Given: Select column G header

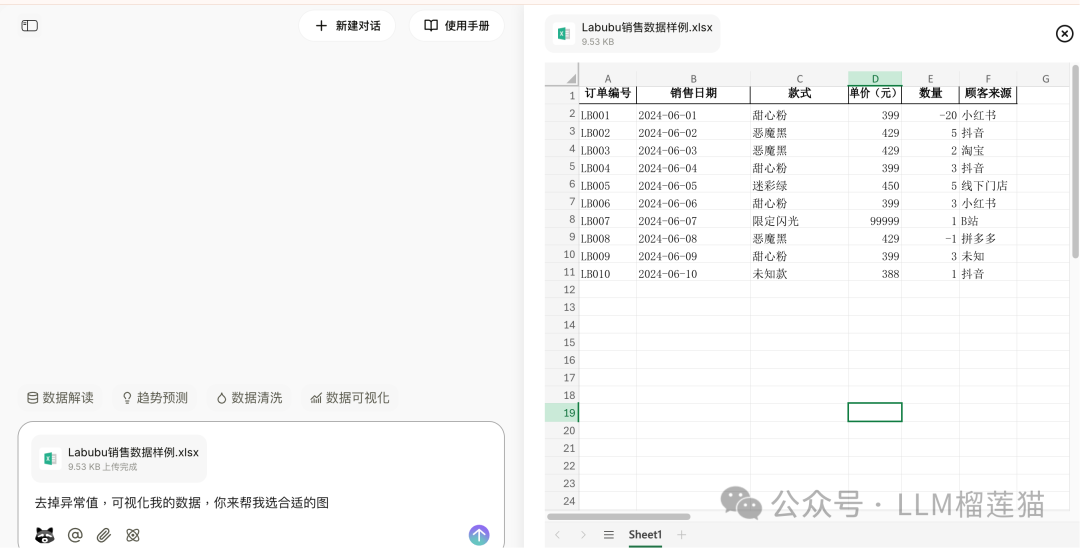Looking at the screenshot, I should coord(1045,79).
